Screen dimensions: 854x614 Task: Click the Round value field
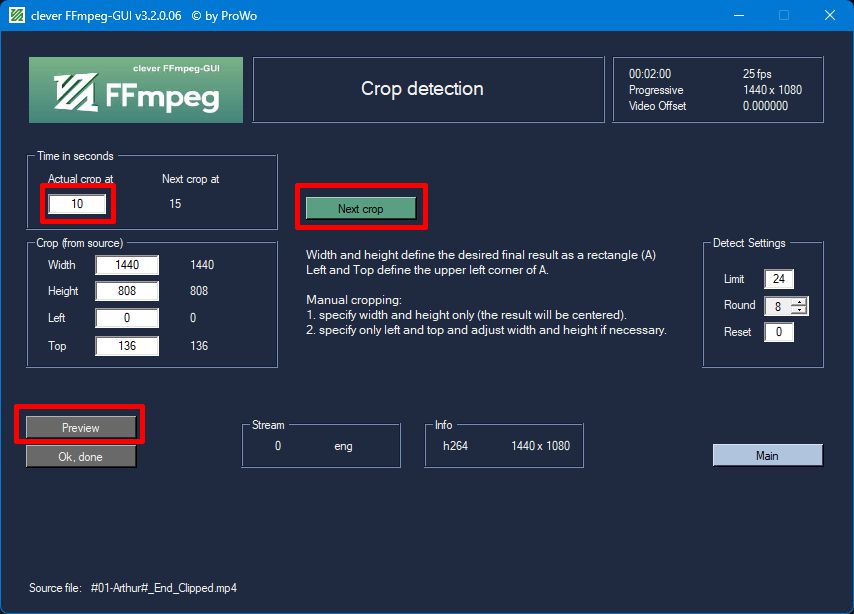pos(778,306)
